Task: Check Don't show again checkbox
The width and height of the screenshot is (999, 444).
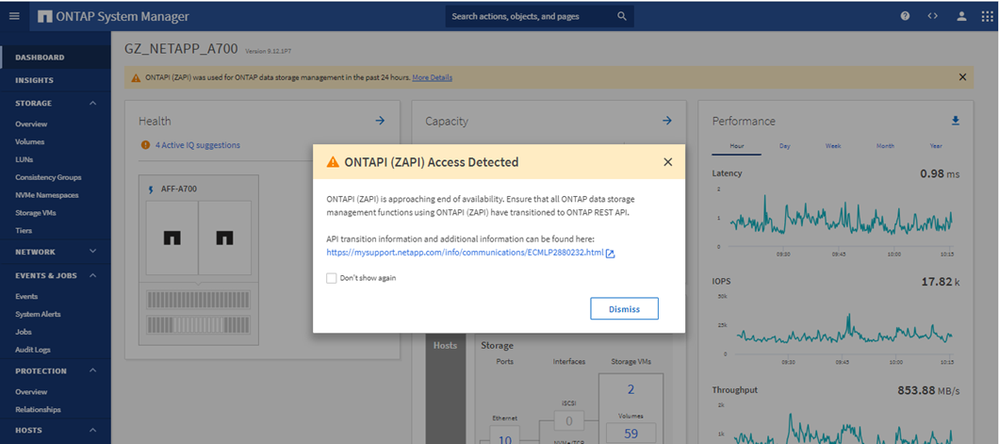Action: coord(331,278)
